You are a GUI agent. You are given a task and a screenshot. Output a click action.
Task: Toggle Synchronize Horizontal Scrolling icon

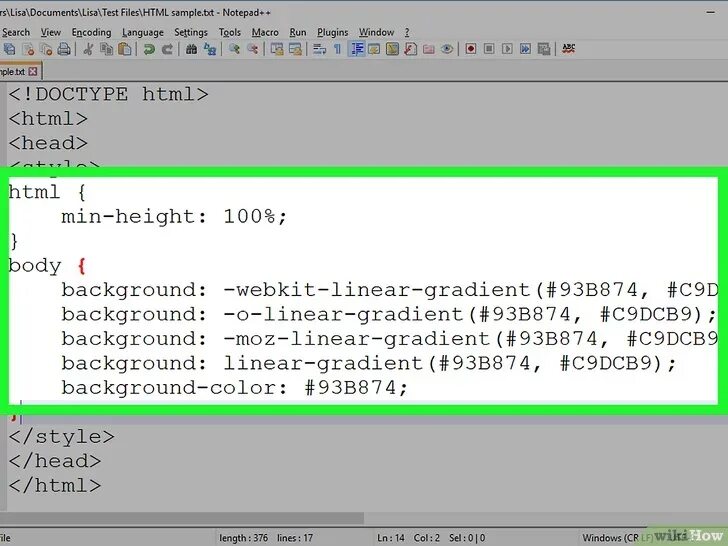coord(295,49)
